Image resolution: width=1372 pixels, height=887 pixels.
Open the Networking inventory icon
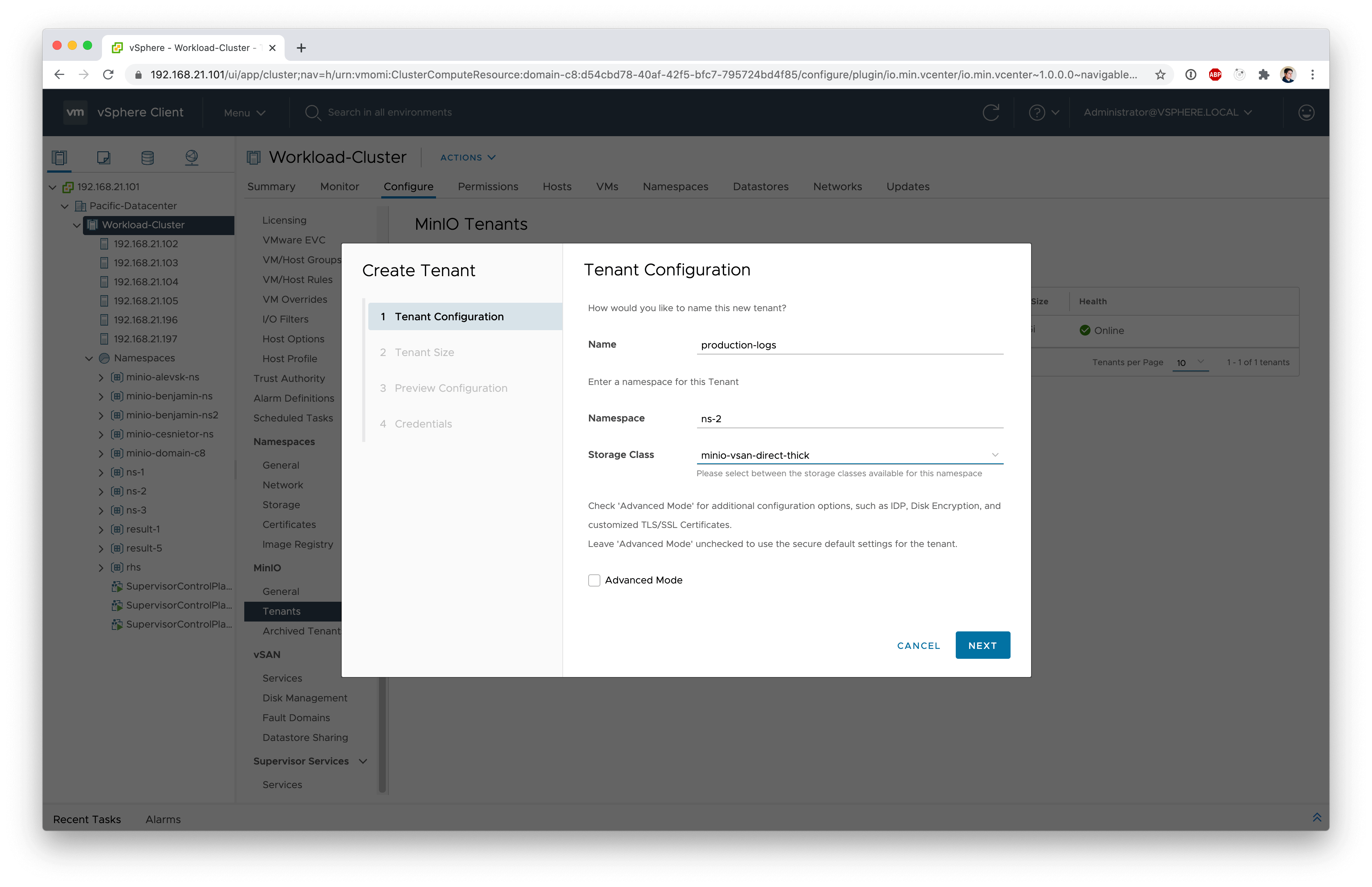tap(192, 157)
